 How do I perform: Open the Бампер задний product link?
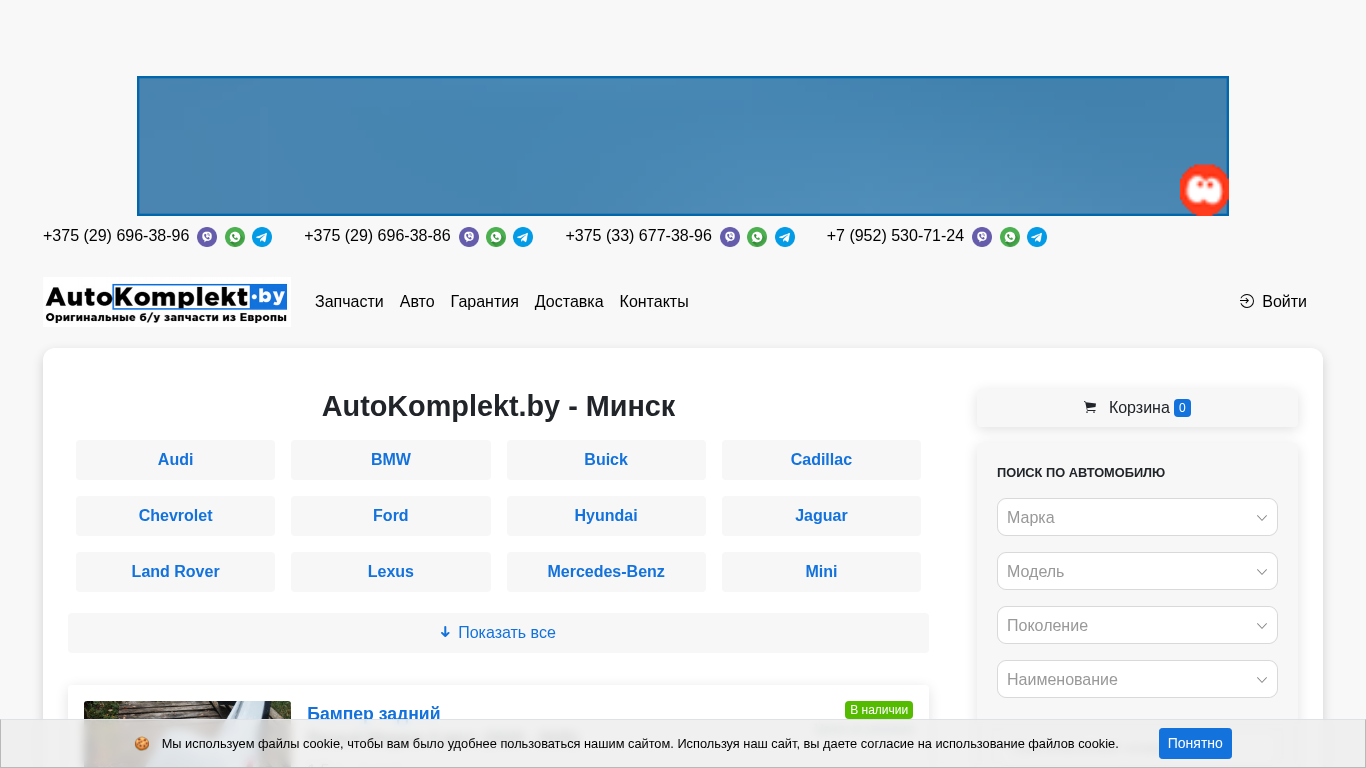pyautogui.click(x=374, y=713)
